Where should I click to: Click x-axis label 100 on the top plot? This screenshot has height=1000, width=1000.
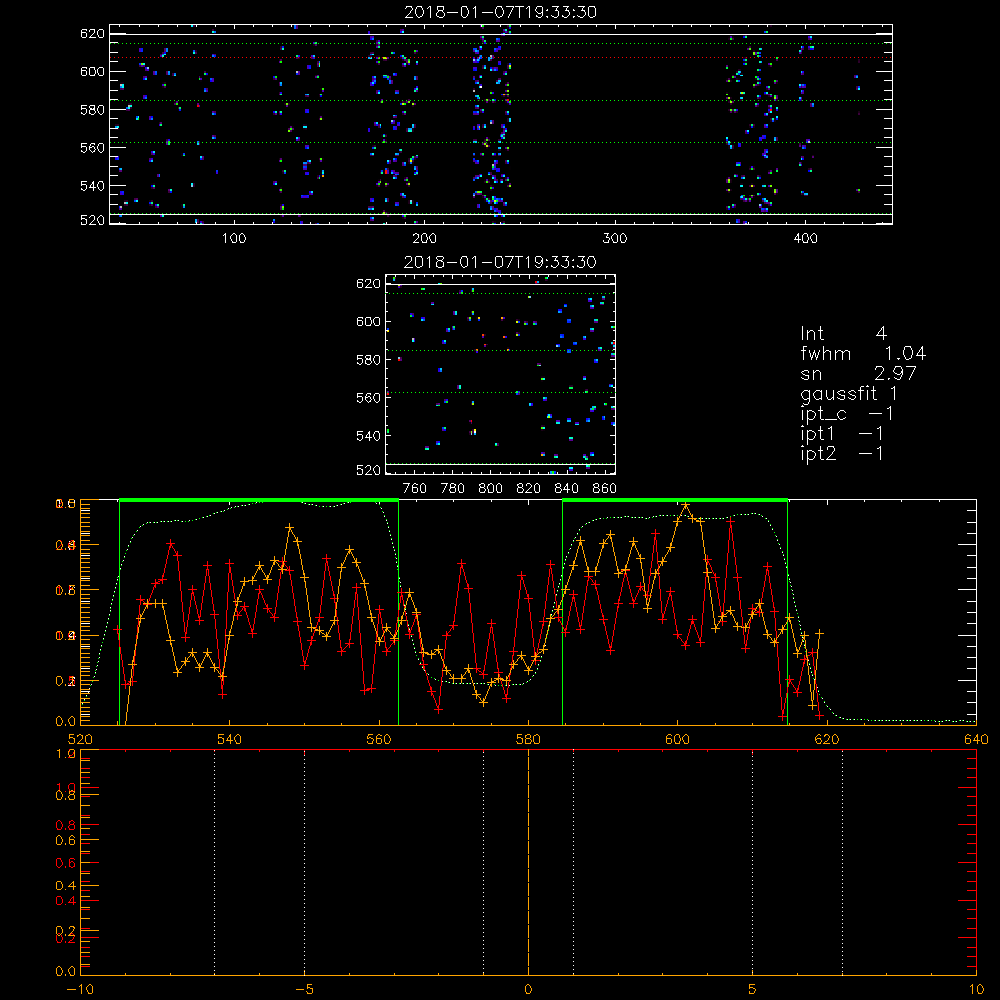[x=234, y=239]
